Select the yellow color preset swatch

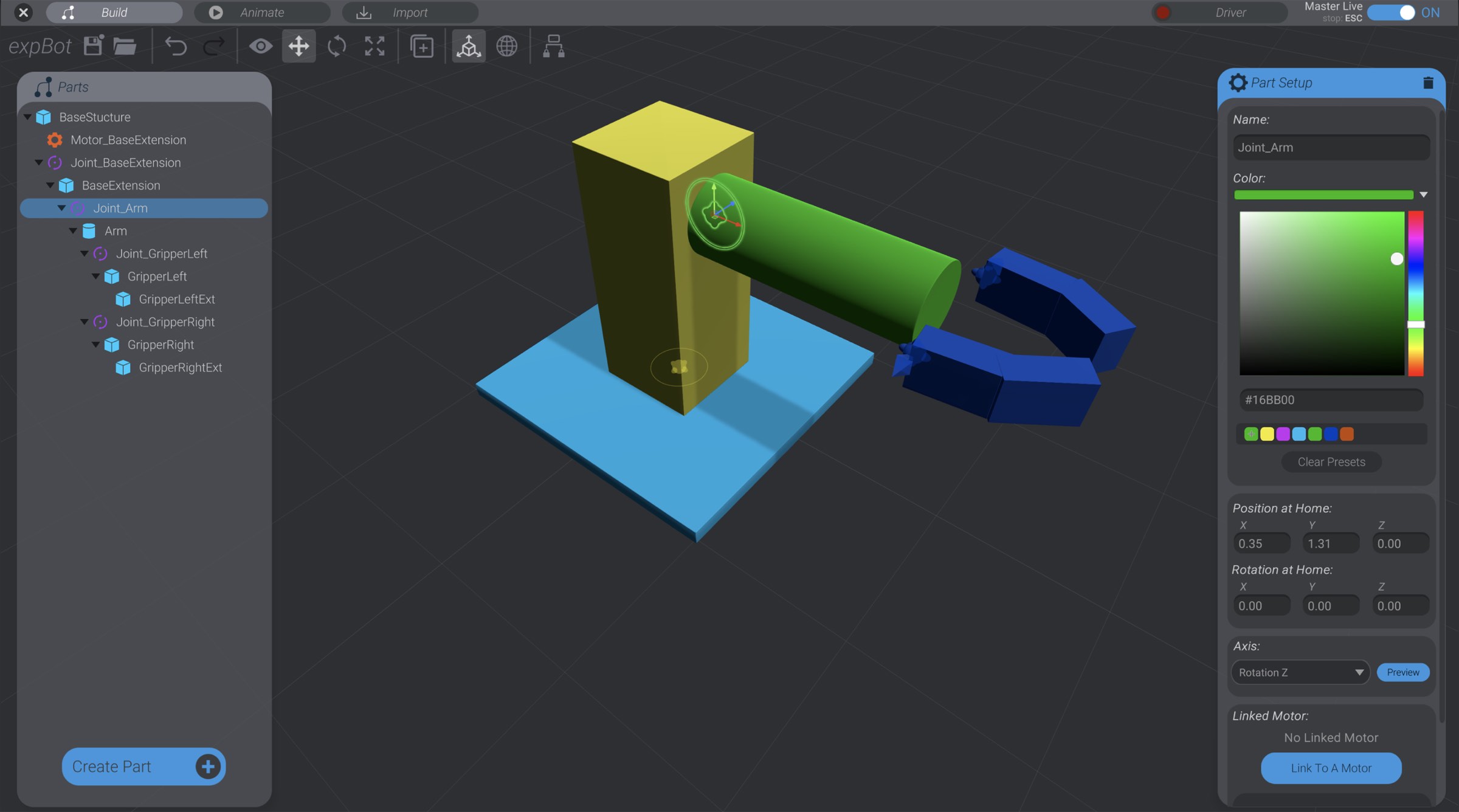pyautogui.click(x=1266, y=433)
